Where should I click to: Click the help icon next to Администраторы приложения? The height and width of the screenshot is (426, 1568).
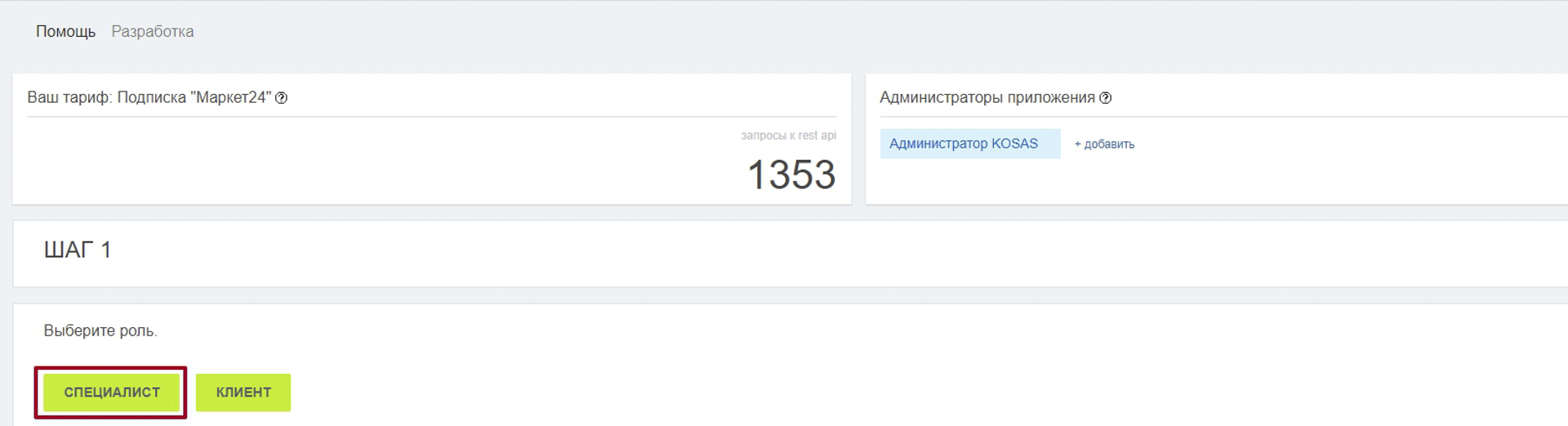[1105, 98]
